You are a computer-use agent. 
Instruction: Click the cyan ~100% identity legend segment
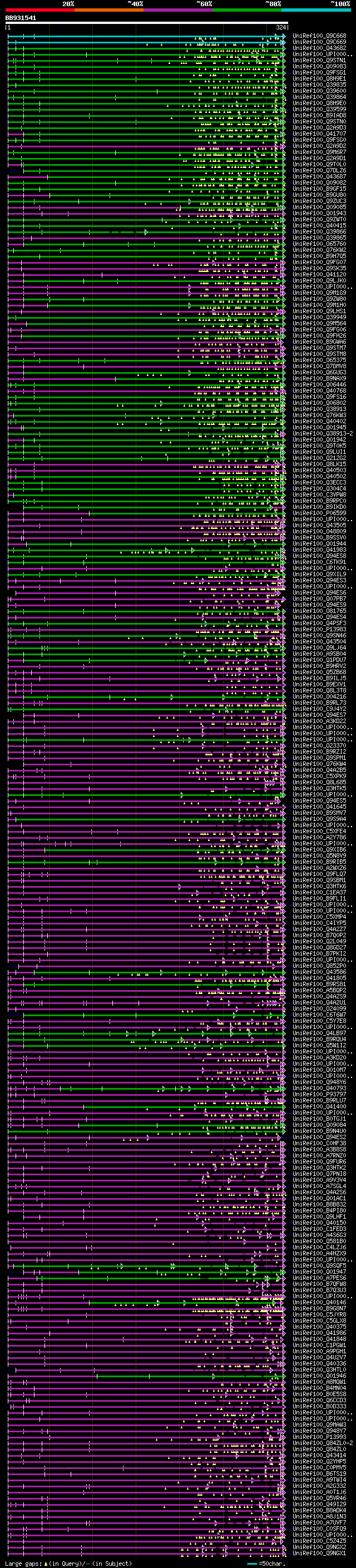316,10
